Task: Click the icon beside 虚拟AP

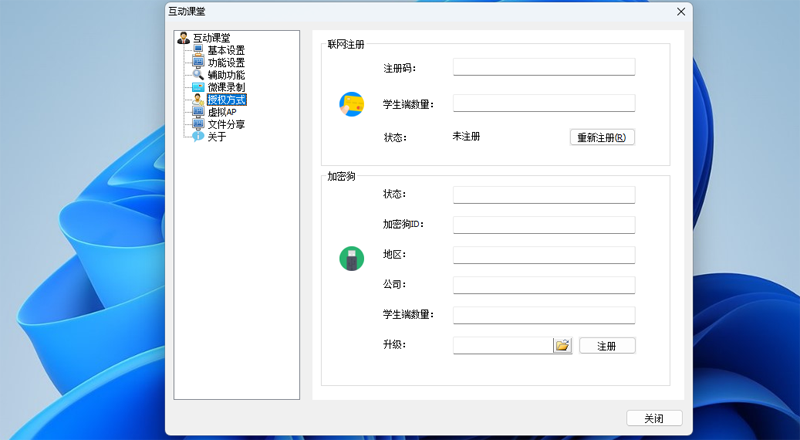Action: pos(198,112)
